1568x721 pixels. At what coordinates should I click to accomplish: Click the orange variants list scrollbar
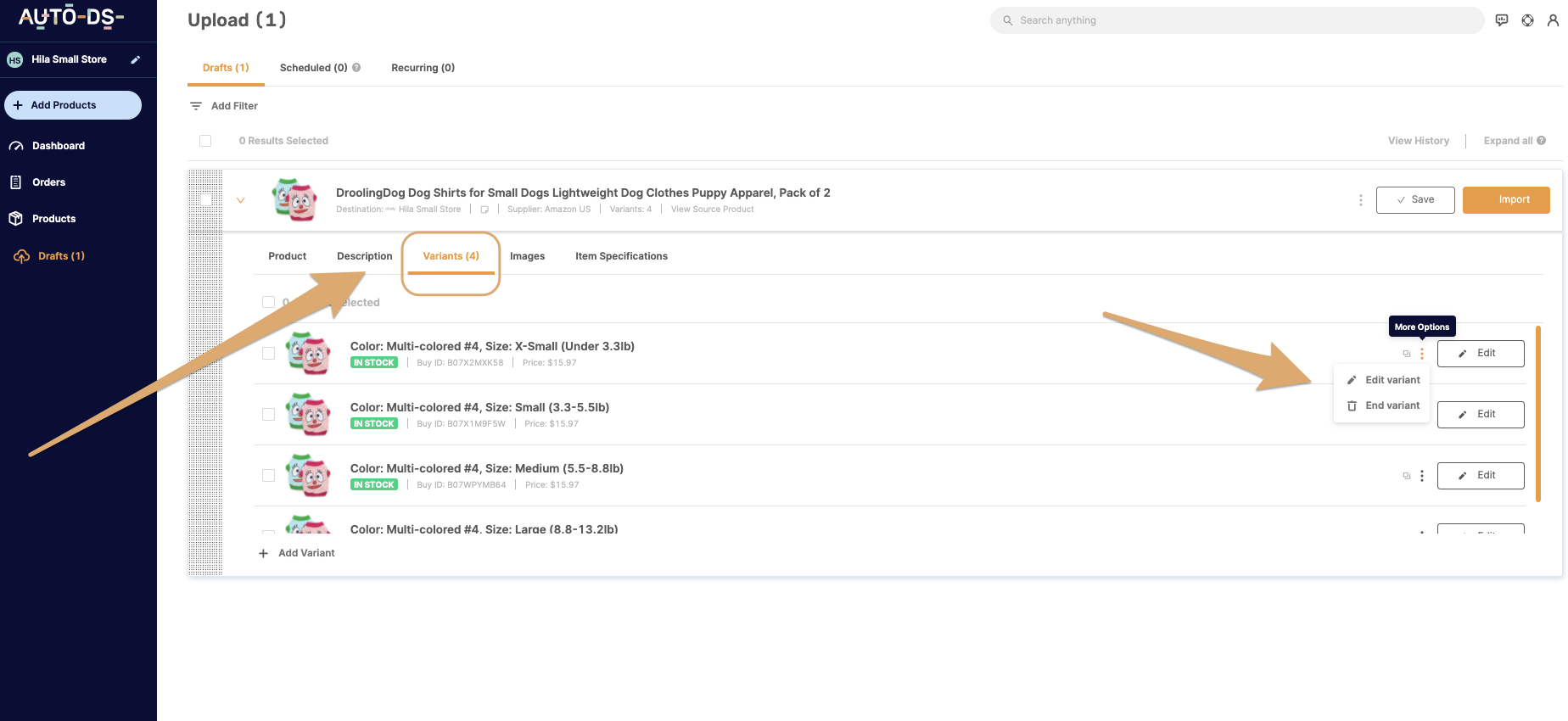pyautogui.click(x=1537, y=414)
